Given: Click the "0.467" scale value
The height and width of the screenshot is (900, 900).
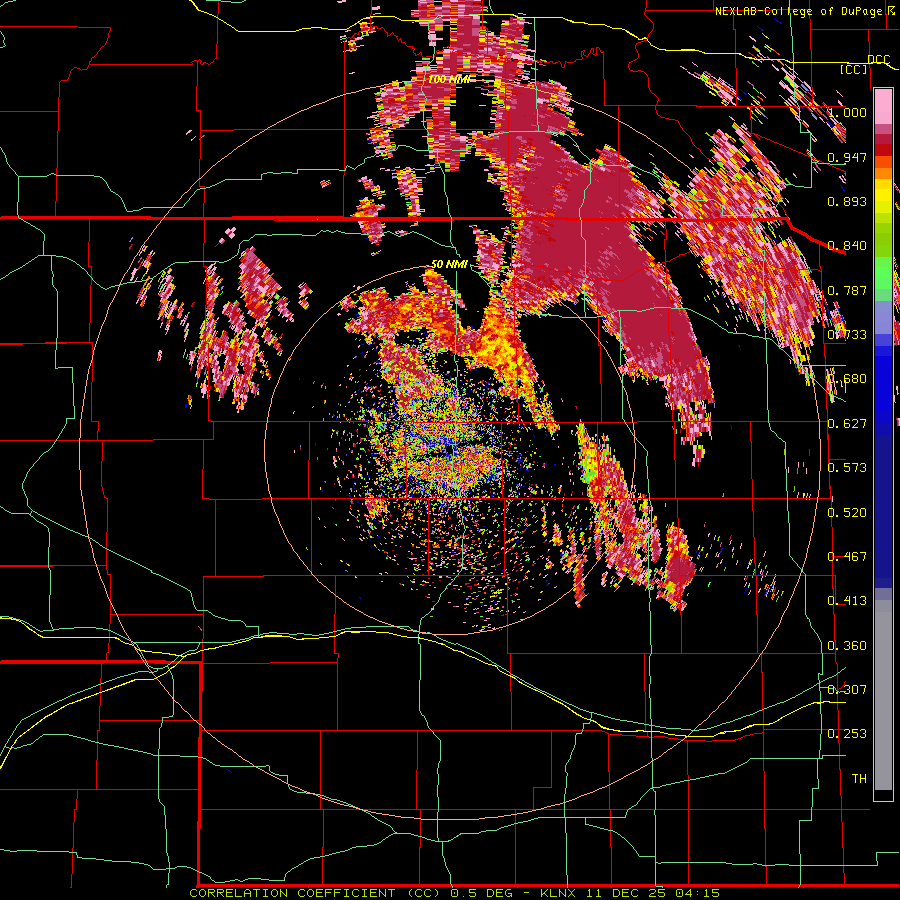Looking at the screenshot, I should point(847,557).
